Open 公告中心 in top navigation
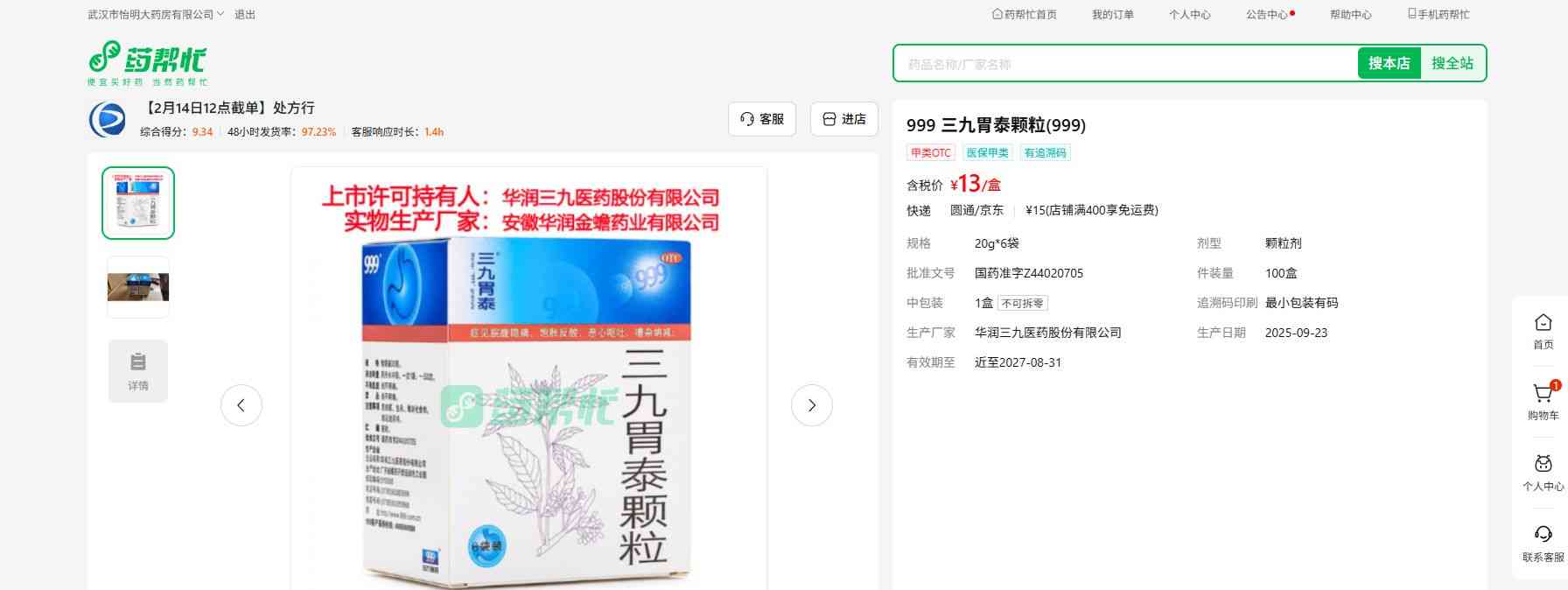This screenshot has width=1568, height=590. (1266, 15)
